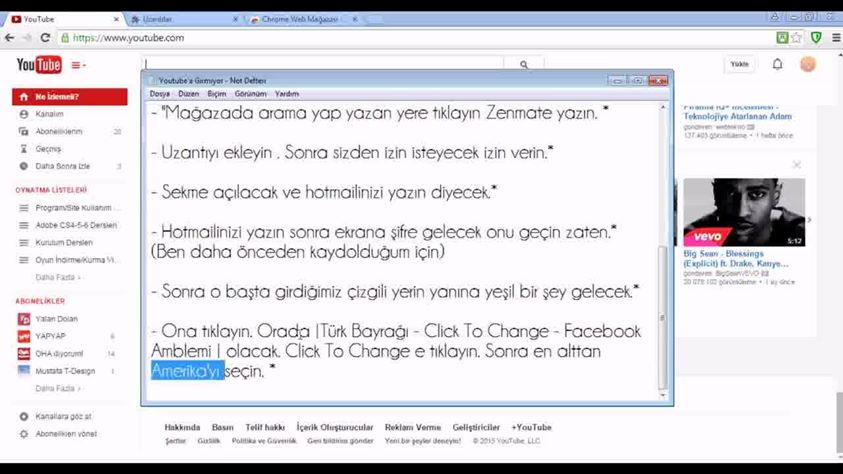Click the YouTube search field
This screenshot has width=843, height=474.
pyautogui.click(x=323, y=64)
